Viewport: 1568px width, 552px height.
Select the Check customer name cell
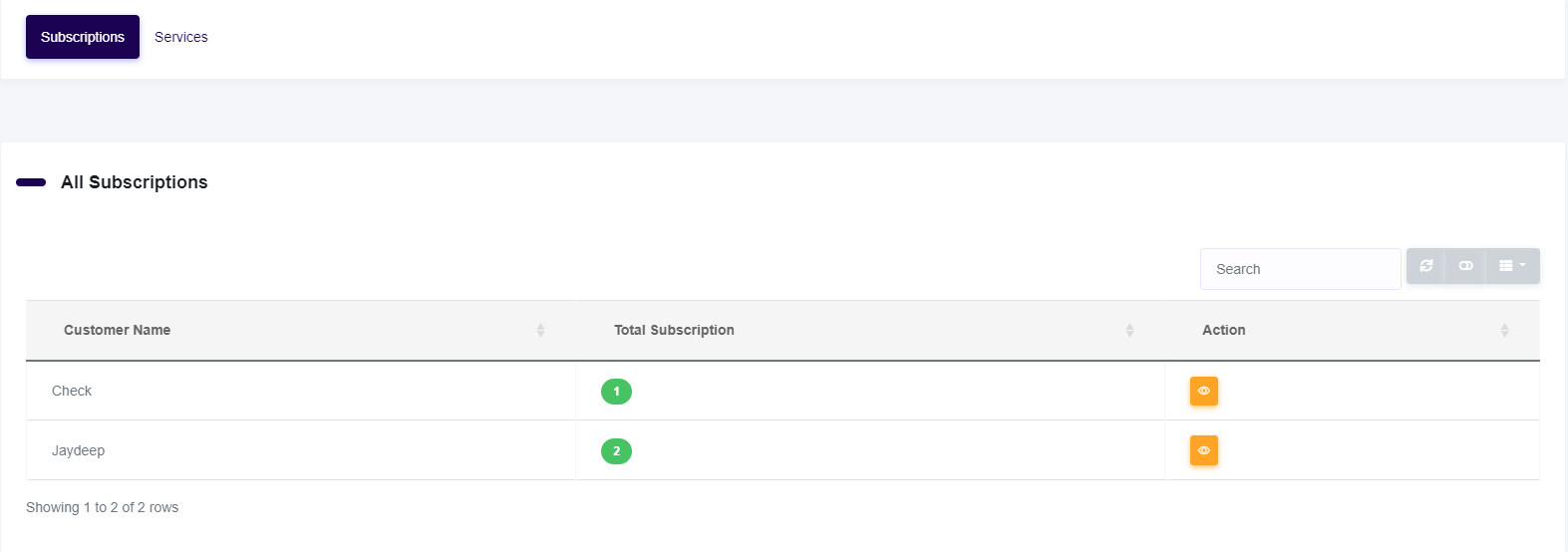pos(72,391)
